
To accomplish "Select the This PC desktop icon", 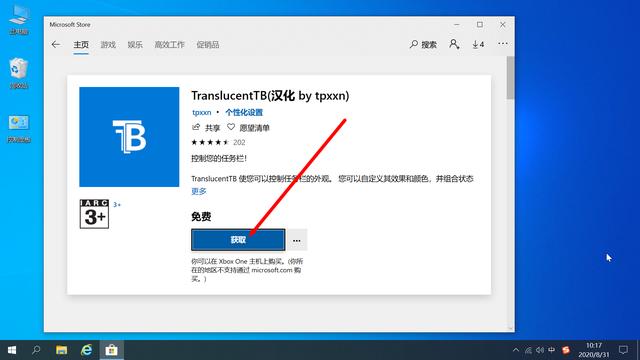I will point(18,20).
